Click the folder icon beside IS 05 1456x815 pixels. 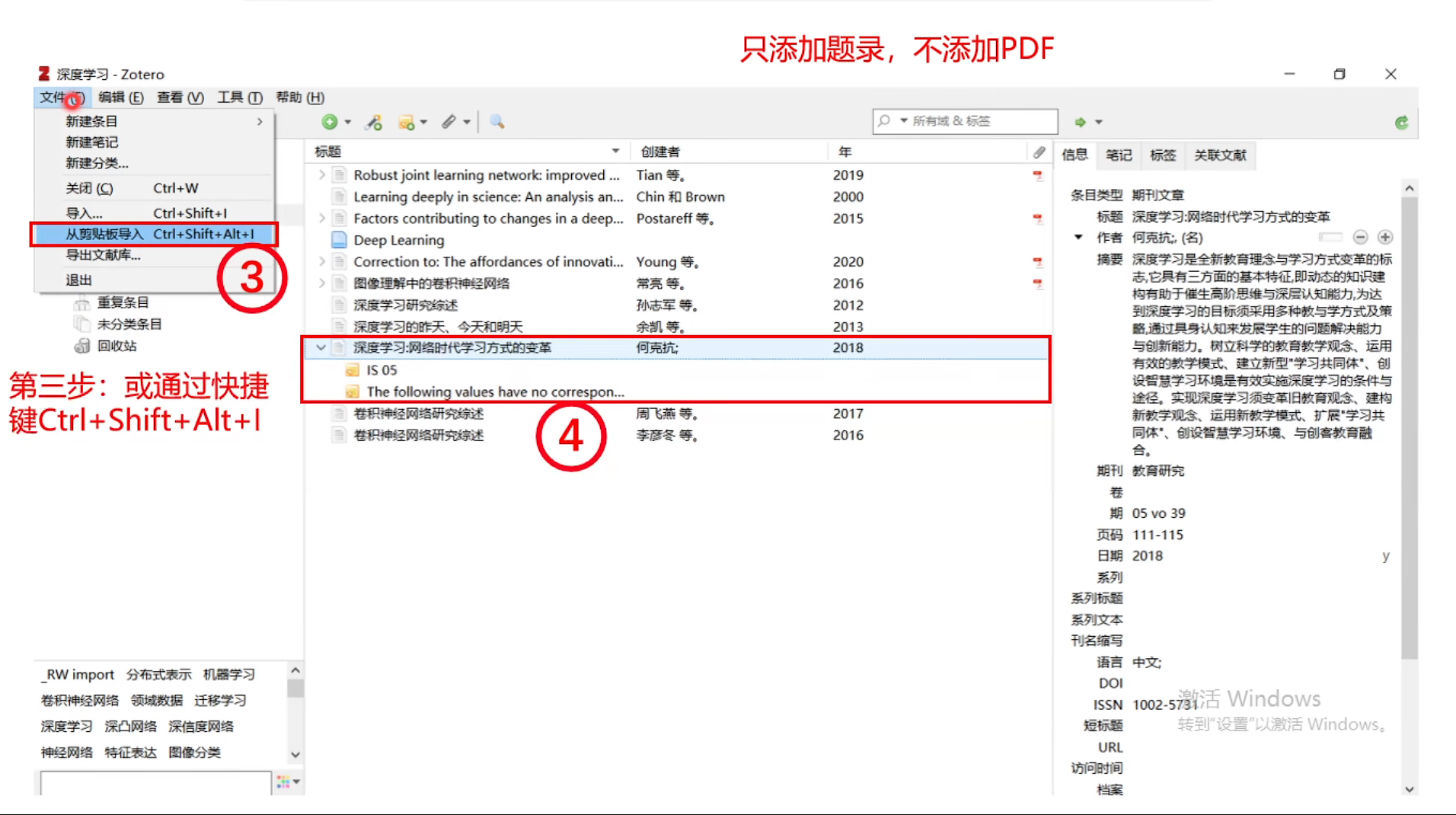coord(351,369)
